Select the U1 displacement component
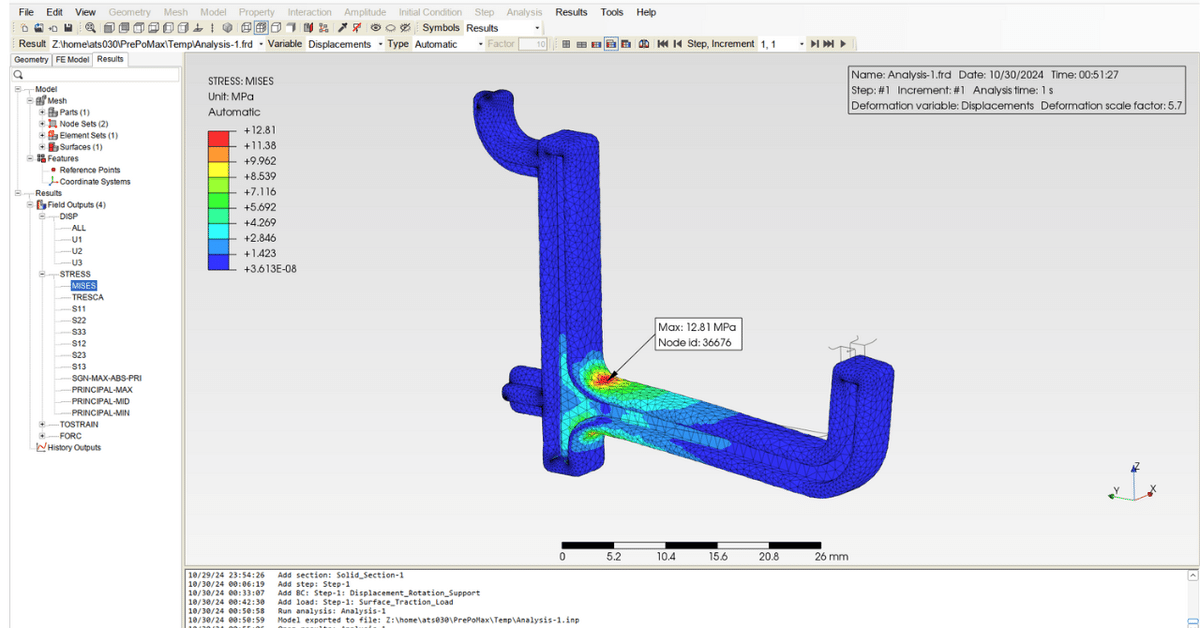Screen dimensions: 1200x628 (x=77, y=239)
